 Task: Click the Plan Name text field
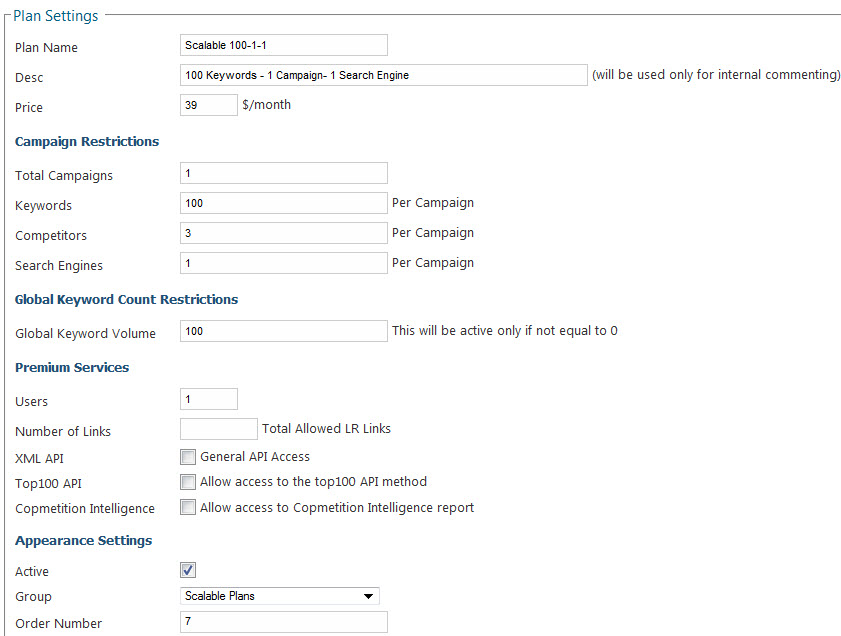283,45
